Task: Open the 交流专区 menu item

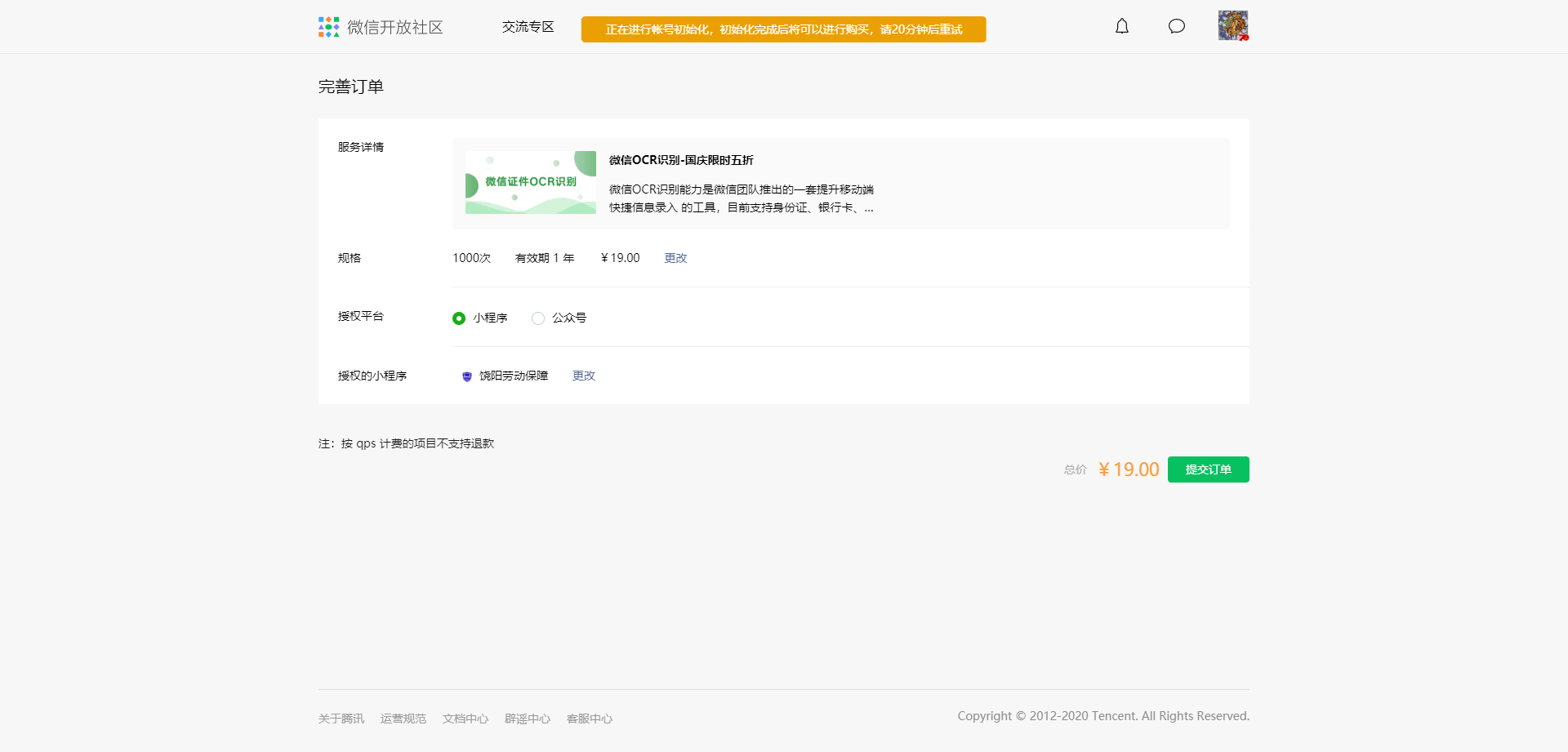Action: click(x=528, y=27)
